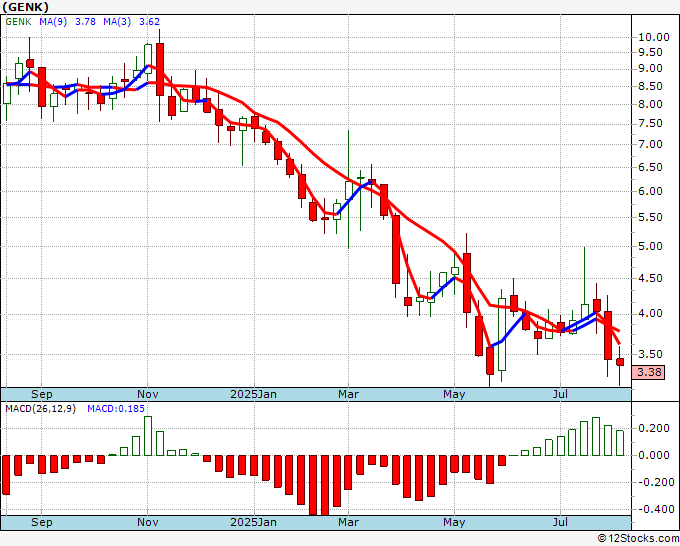Click the 5.00 price axis label

click(650, 246)
